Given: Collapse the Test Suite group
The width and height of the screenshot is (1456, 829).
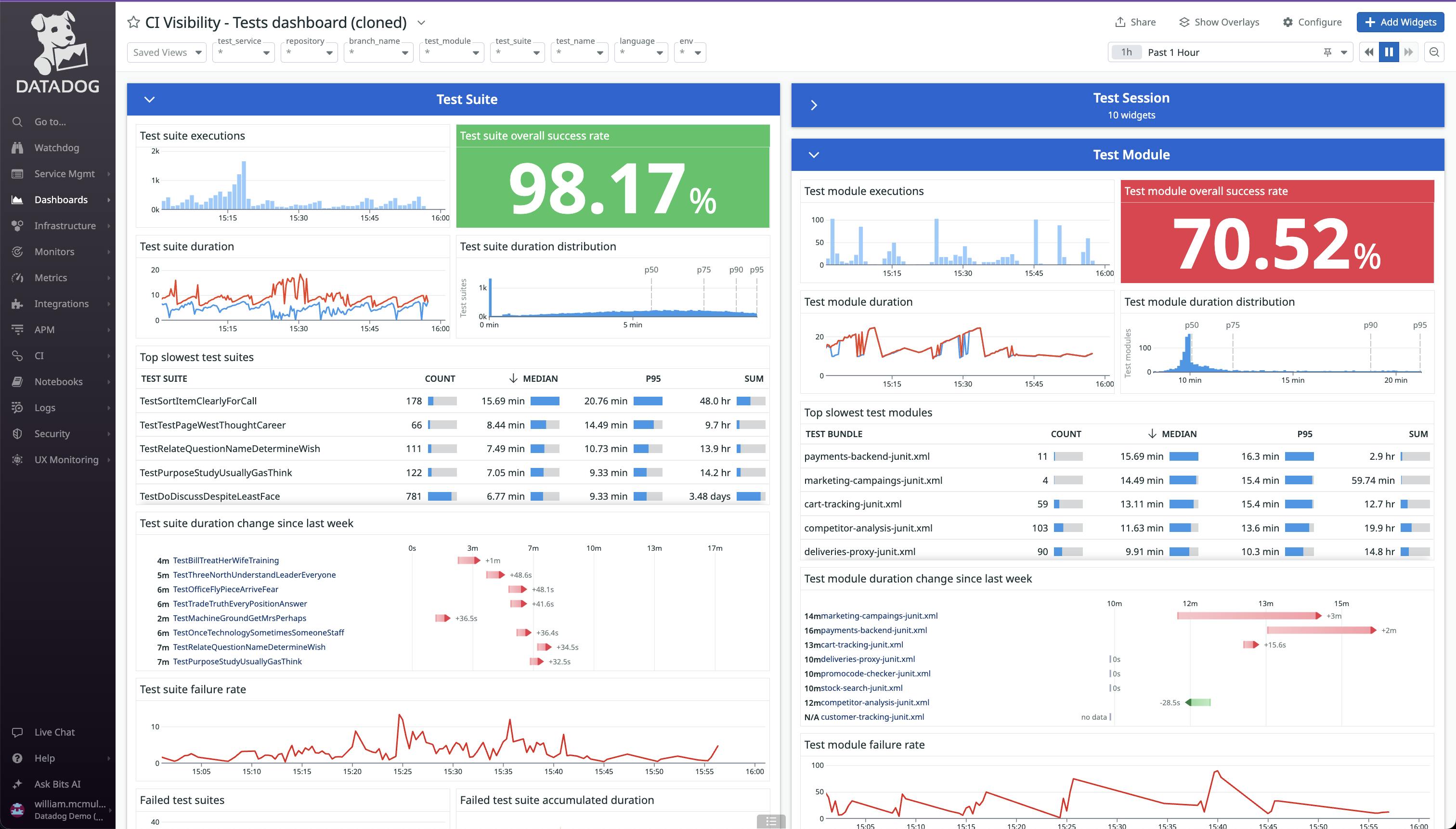Looking at the screenshot, I should (x=150, y=100).
